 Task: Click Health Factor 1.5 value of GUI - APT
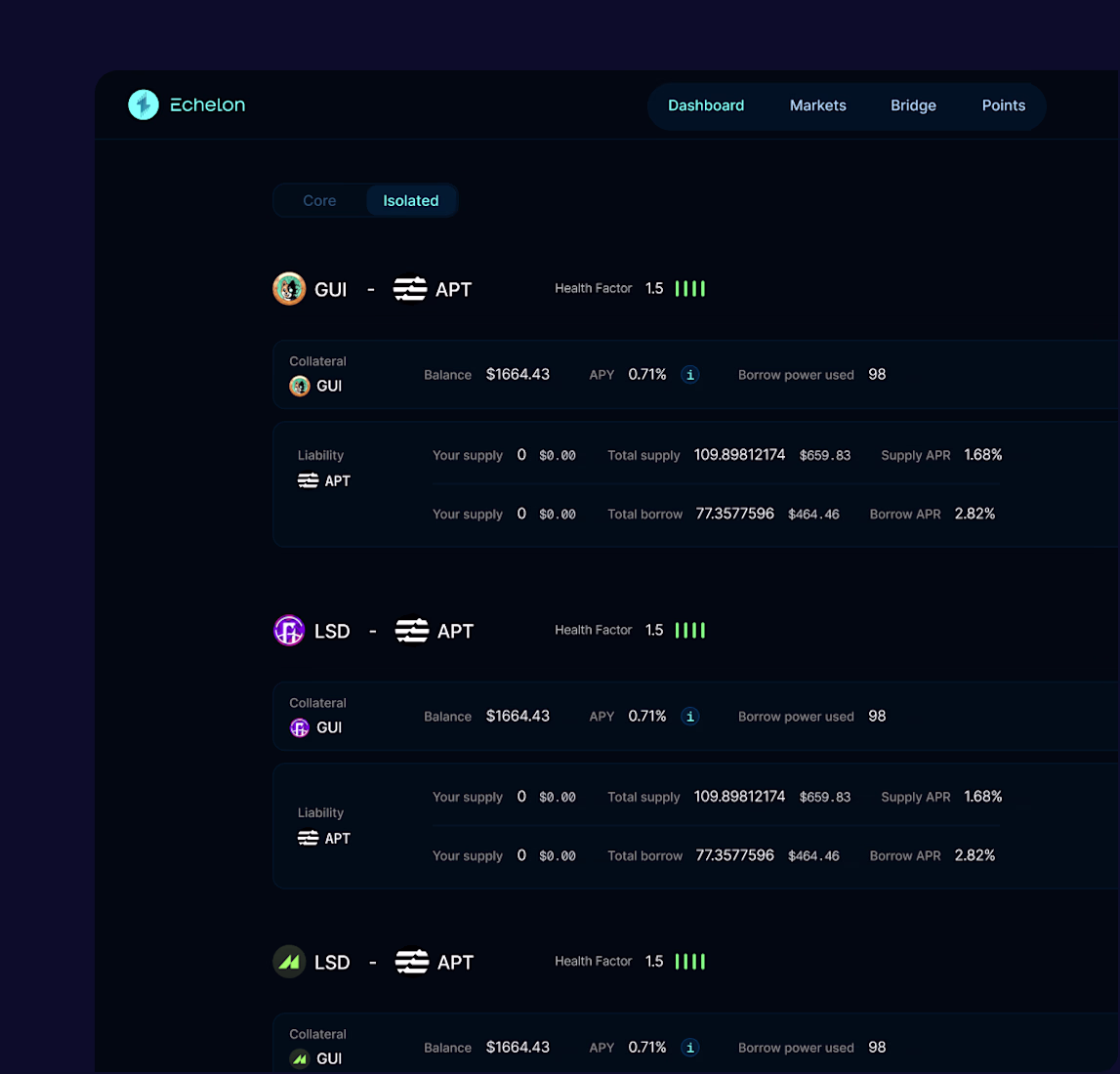(654, 288)
